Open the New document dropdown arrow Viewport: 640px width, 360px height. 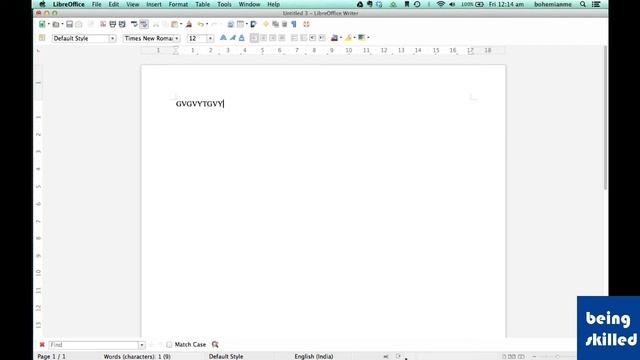(49, 24)
